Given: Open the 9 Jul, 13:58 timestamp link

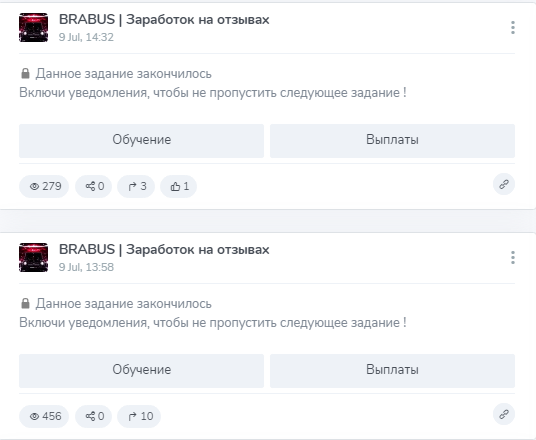Looking at the screenshot, I should point(86,267).
